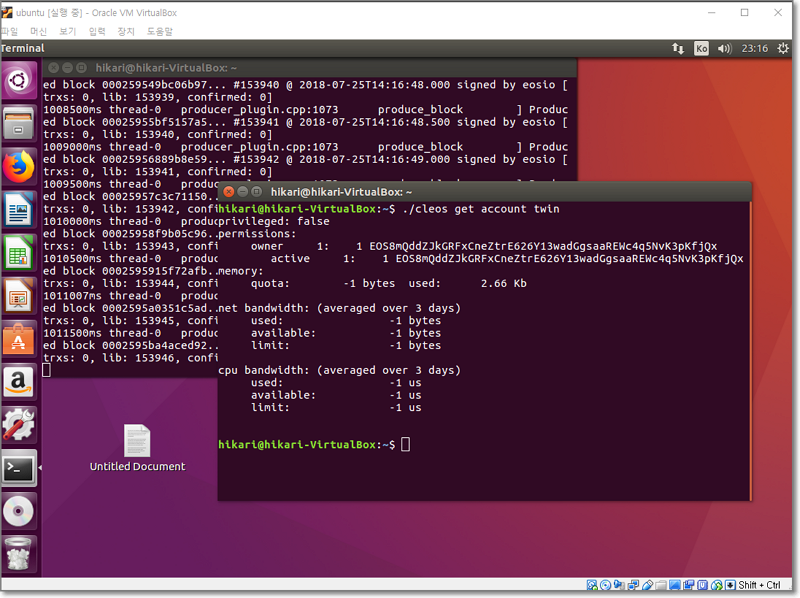Open LibreOffice Impress from the launcher
The width and height of the screenshot is (800, 598).
(19, 296)
